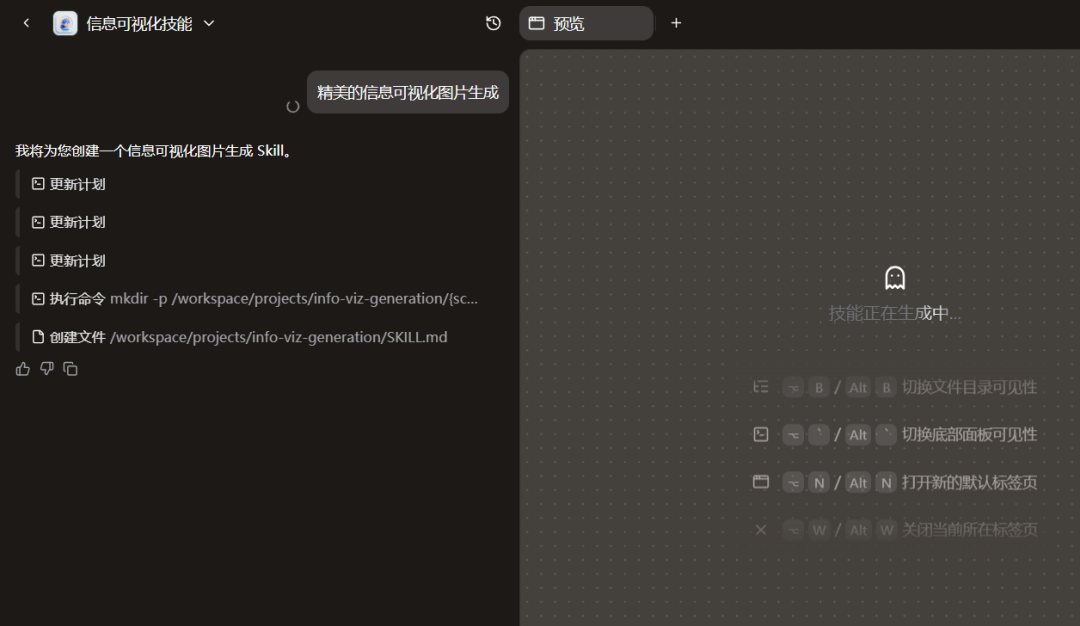1080x626 pixels.
Task: Click the 切换底部面板可见性 shortcut
Action: tap(968, 434)
